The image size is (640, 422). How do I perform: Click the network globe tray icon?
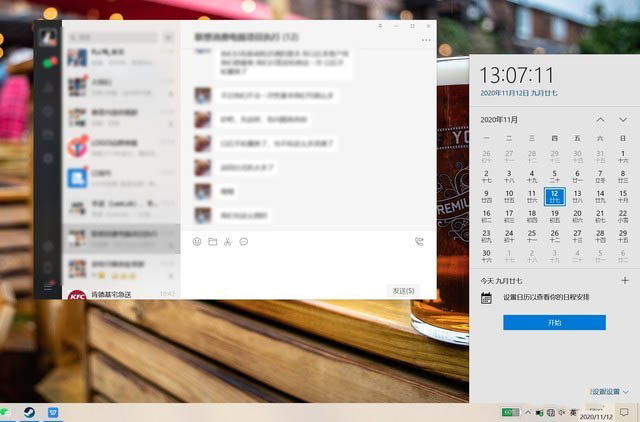(551, 413)
